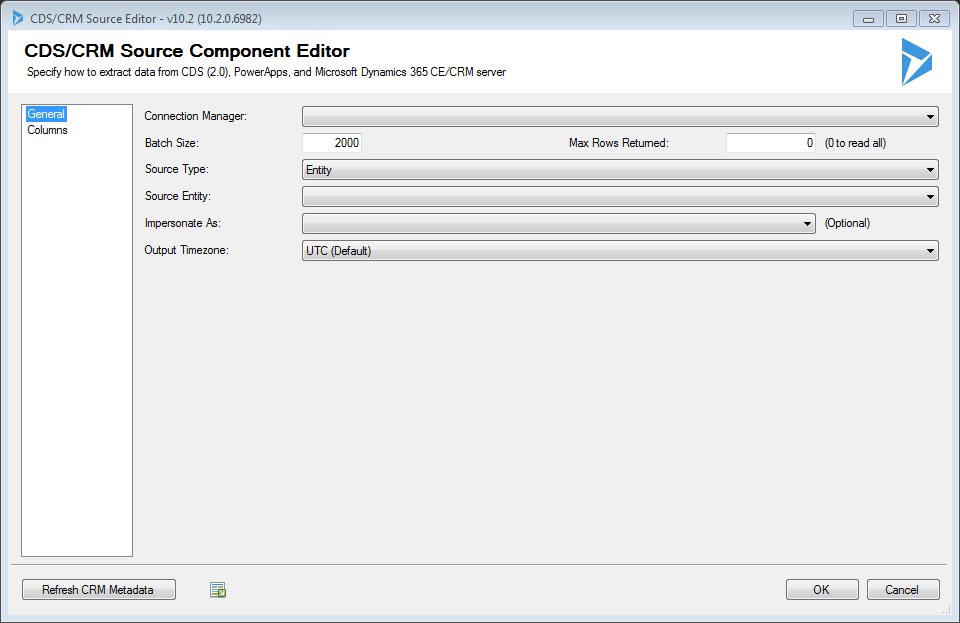Click the Output Timezone label

point(186,250)
